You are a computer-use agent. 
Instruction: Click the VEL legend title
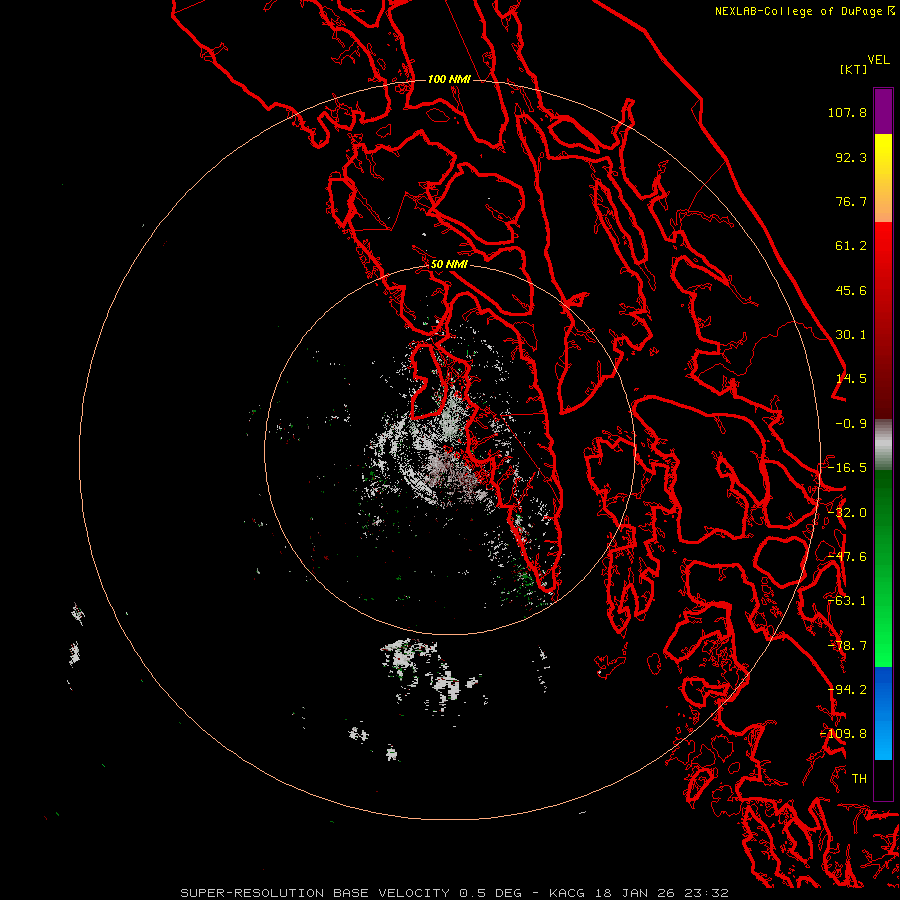tap(878, 60)
